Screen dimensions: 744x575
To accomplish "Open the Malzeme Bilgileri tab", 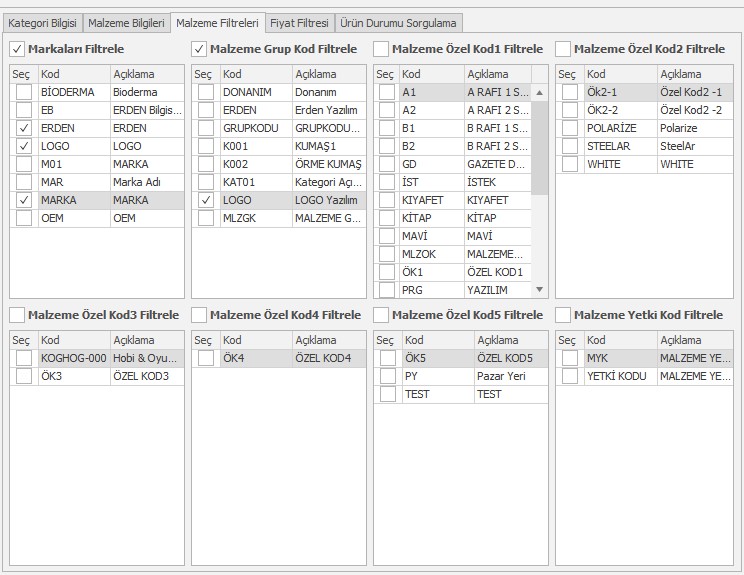I will (127, 22).
